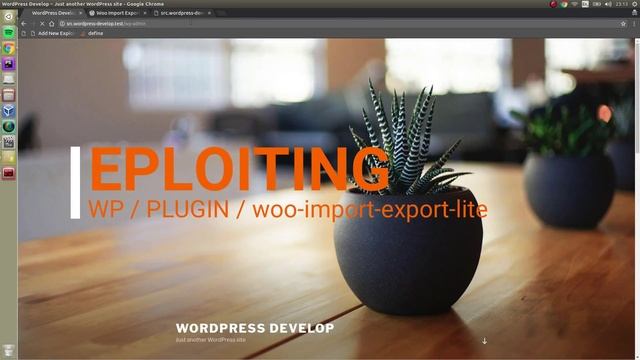
Task: Switch to the src.wordpress-develop tab
Action: click(x=182, y=13)
